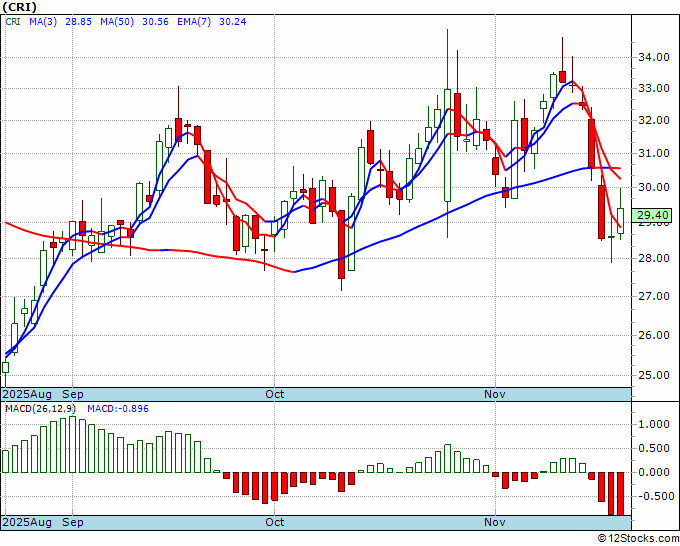Click the last red MACD histogram bar
The height and width of the screenshot is (546, 680).
pyautogui.click(x=621, y=494)
